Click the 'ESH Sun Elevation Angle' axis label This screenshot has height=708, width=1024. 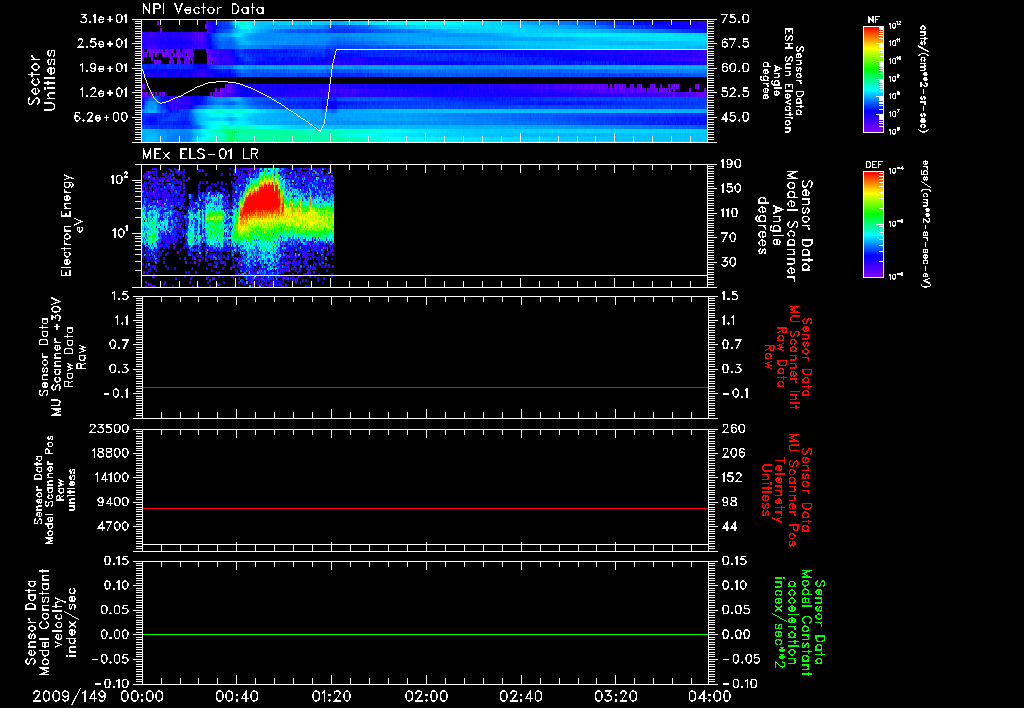click(x=782, y=80)
